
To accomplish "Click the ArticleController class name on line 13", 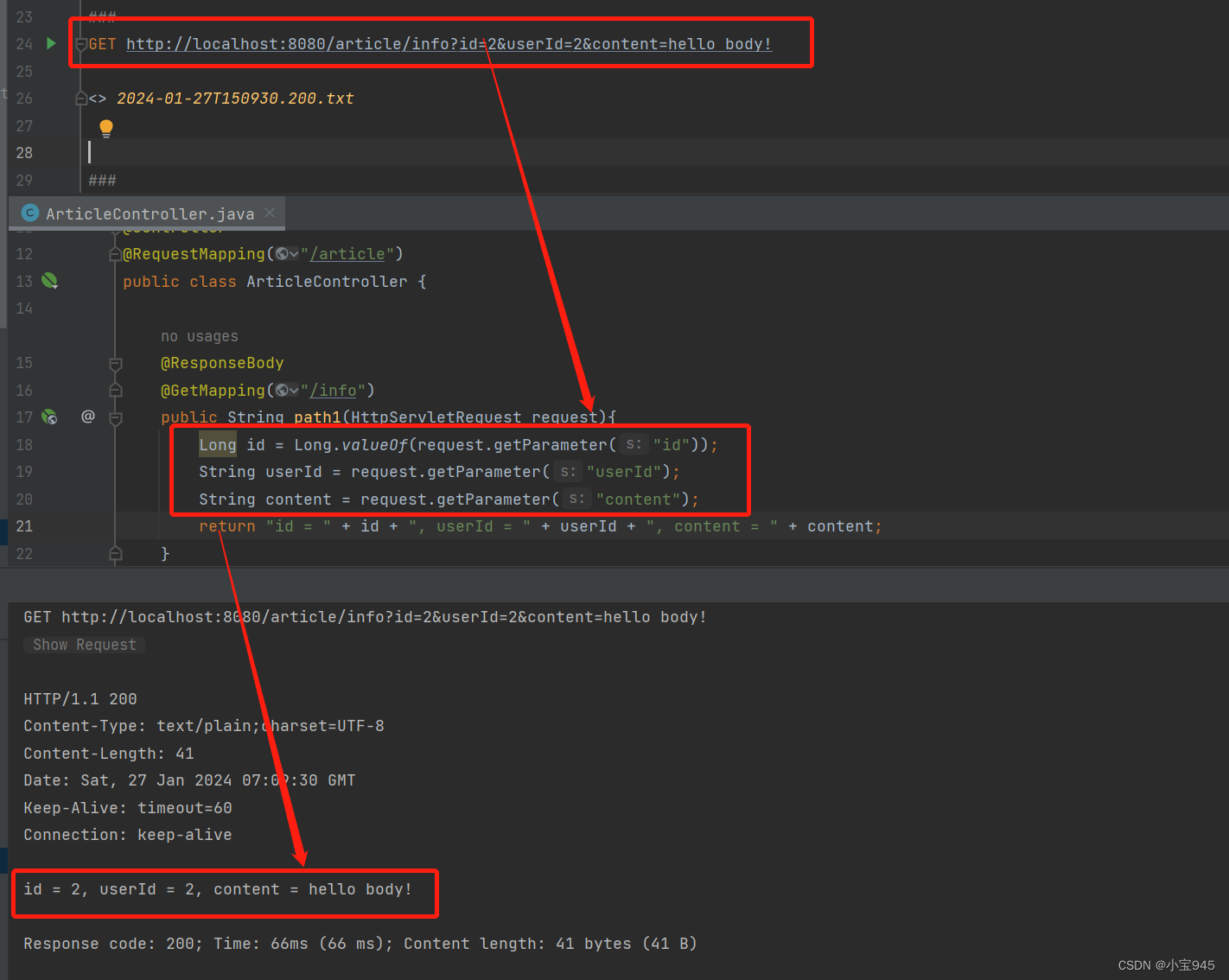I will pos(327,282).
